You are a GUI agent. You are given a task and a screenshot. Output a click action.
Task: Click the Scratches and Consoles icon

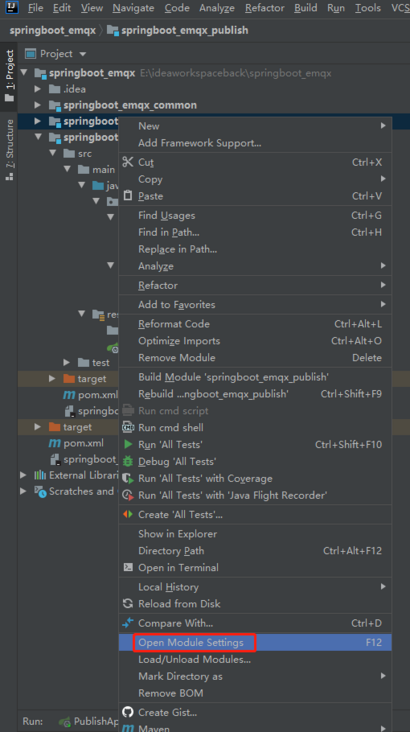(41, 491)
